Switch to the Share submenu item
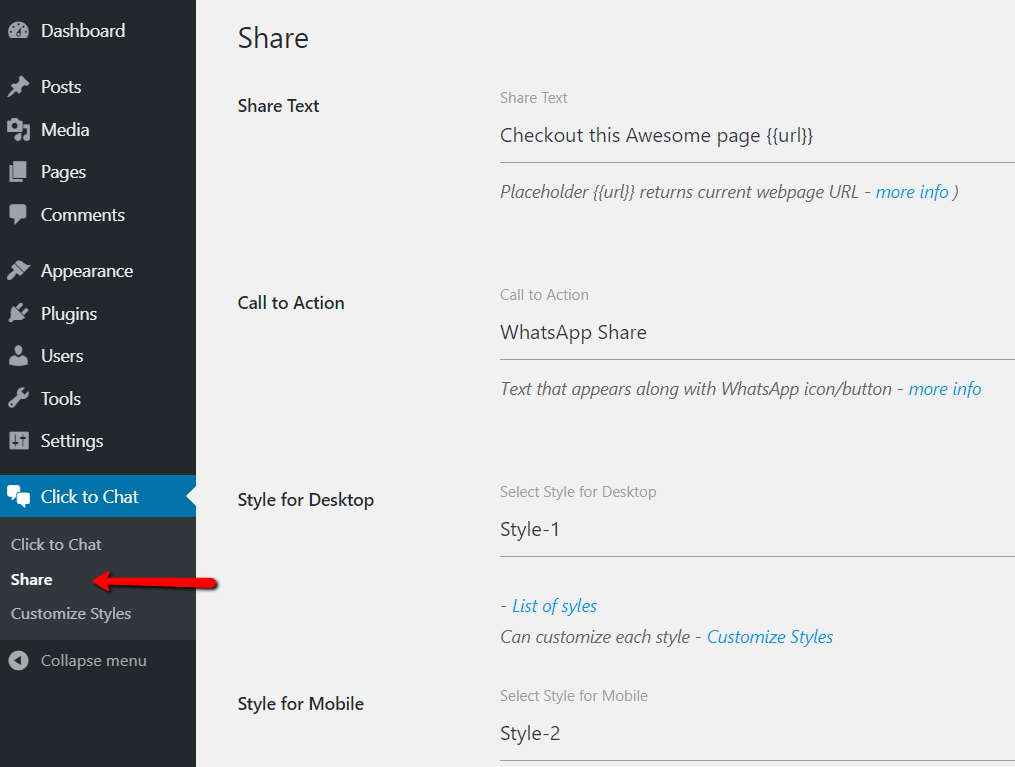1015x767 pixels. [x=31, y=579]
